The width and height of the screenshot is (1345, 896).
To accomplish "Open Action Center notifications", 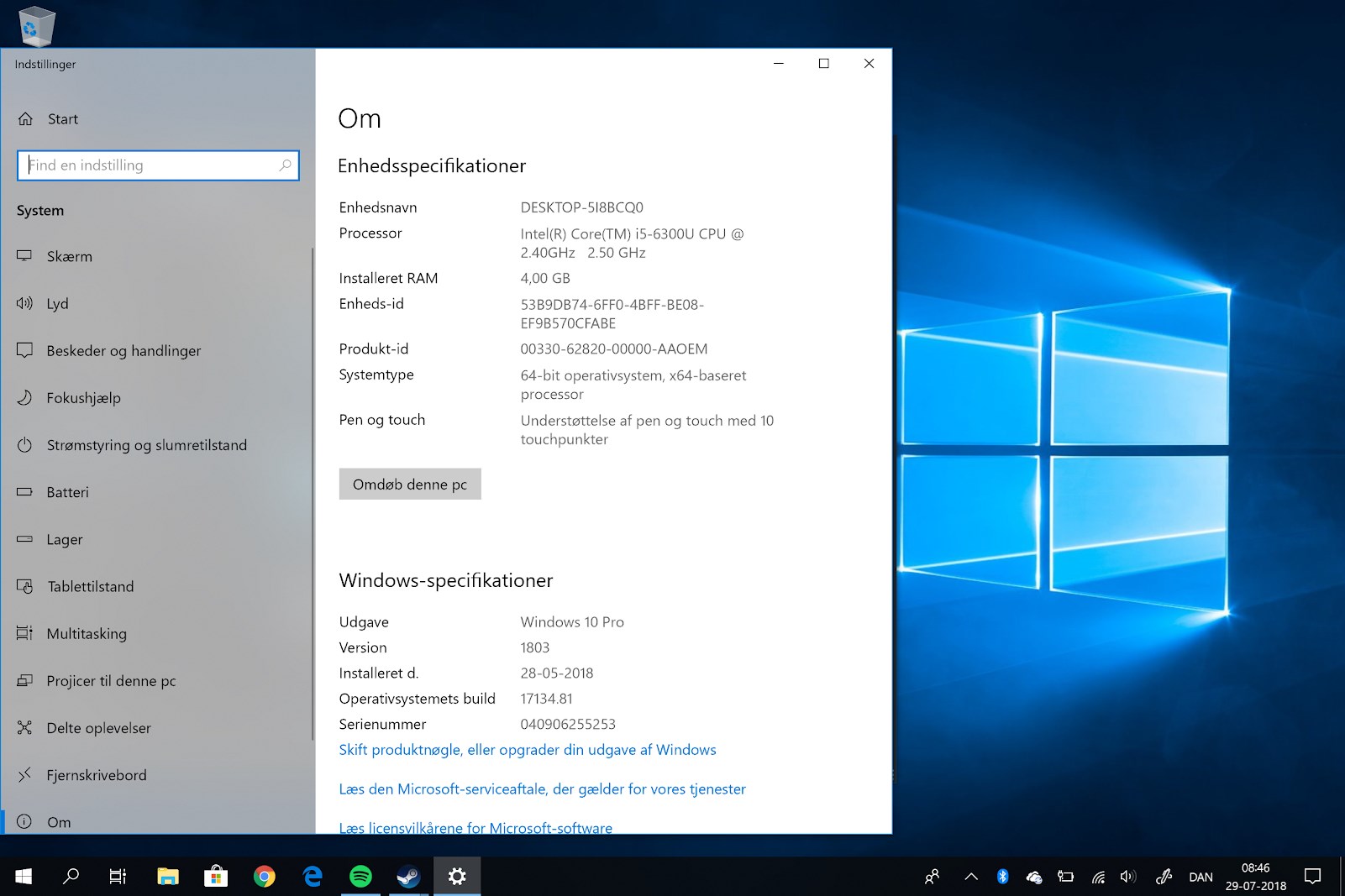I will [x=1312, y=877].
